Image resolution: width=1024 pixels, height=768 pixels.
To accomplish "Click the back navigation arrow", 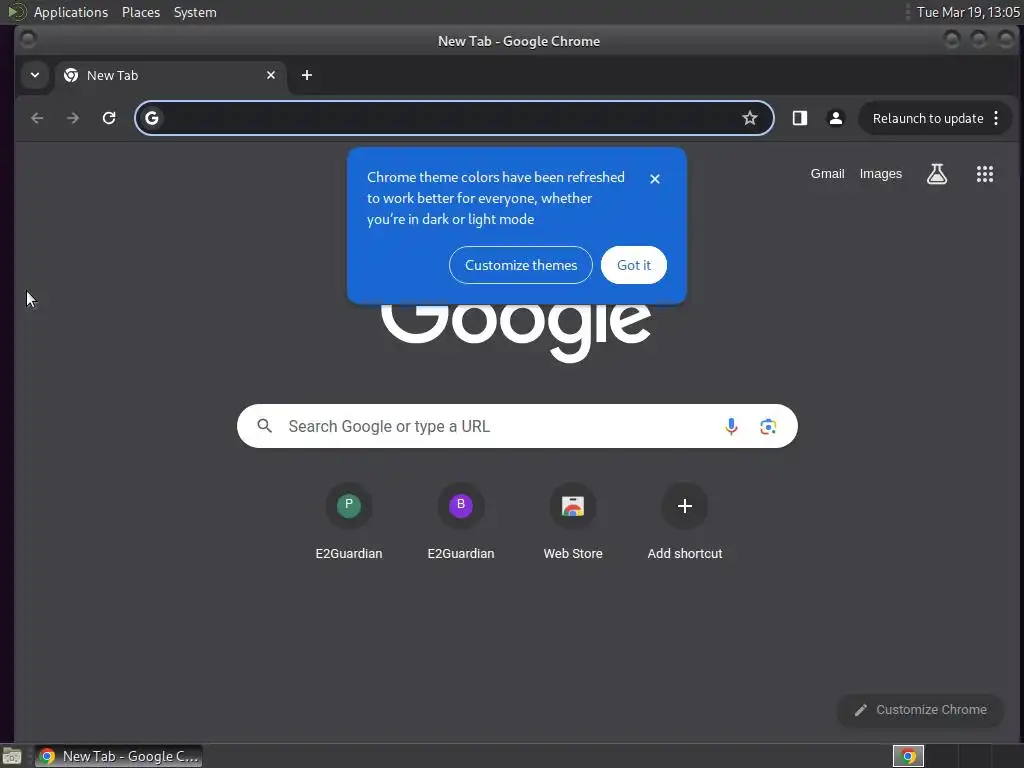I will (x=37, y=118).
